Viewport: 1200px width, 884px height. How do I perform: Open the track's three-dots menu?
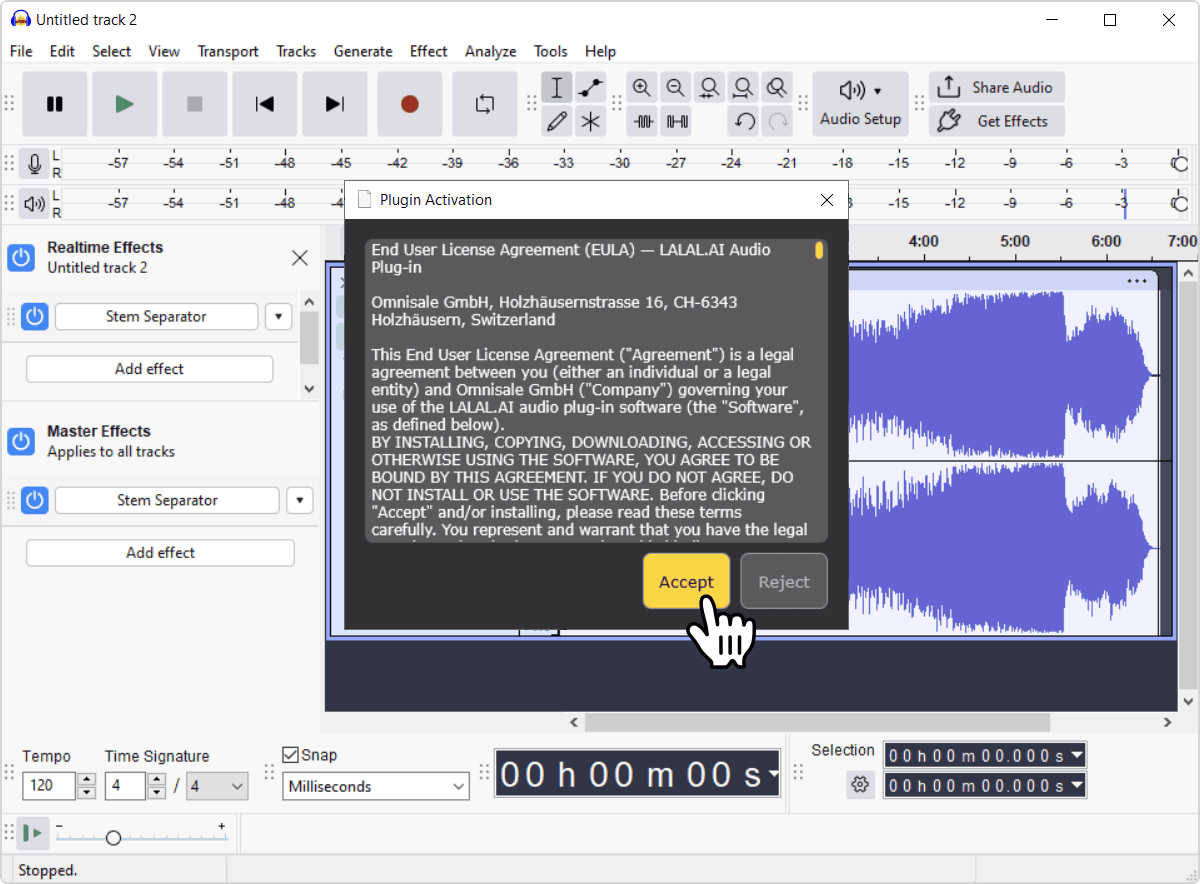1137,281
